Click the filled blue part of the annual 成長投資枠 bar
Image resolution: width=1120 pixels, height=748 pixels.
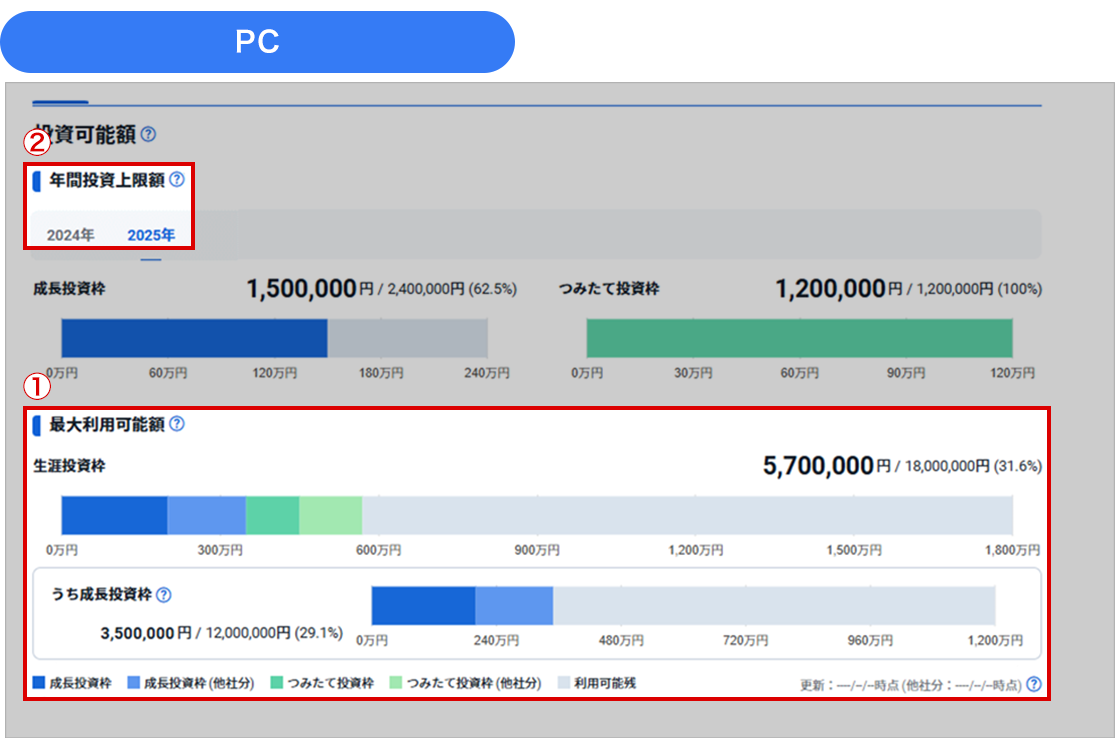194,338
